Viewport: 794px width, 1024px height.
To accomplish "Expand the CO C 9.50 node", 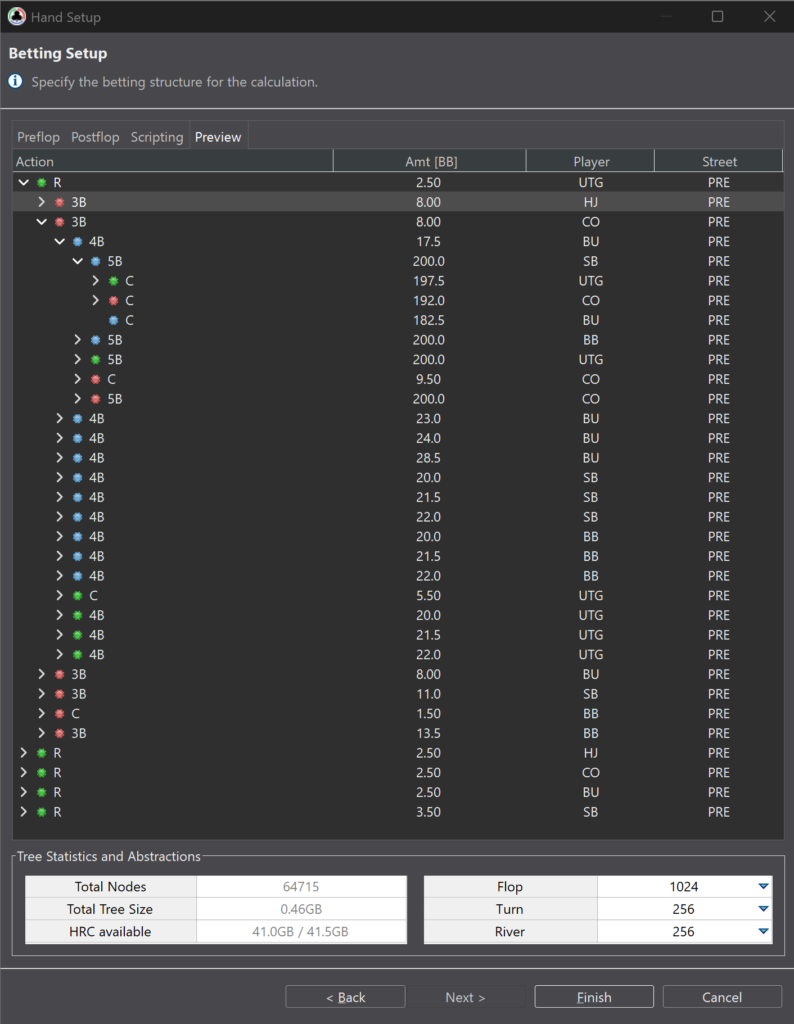I will (x=78, y=379).
